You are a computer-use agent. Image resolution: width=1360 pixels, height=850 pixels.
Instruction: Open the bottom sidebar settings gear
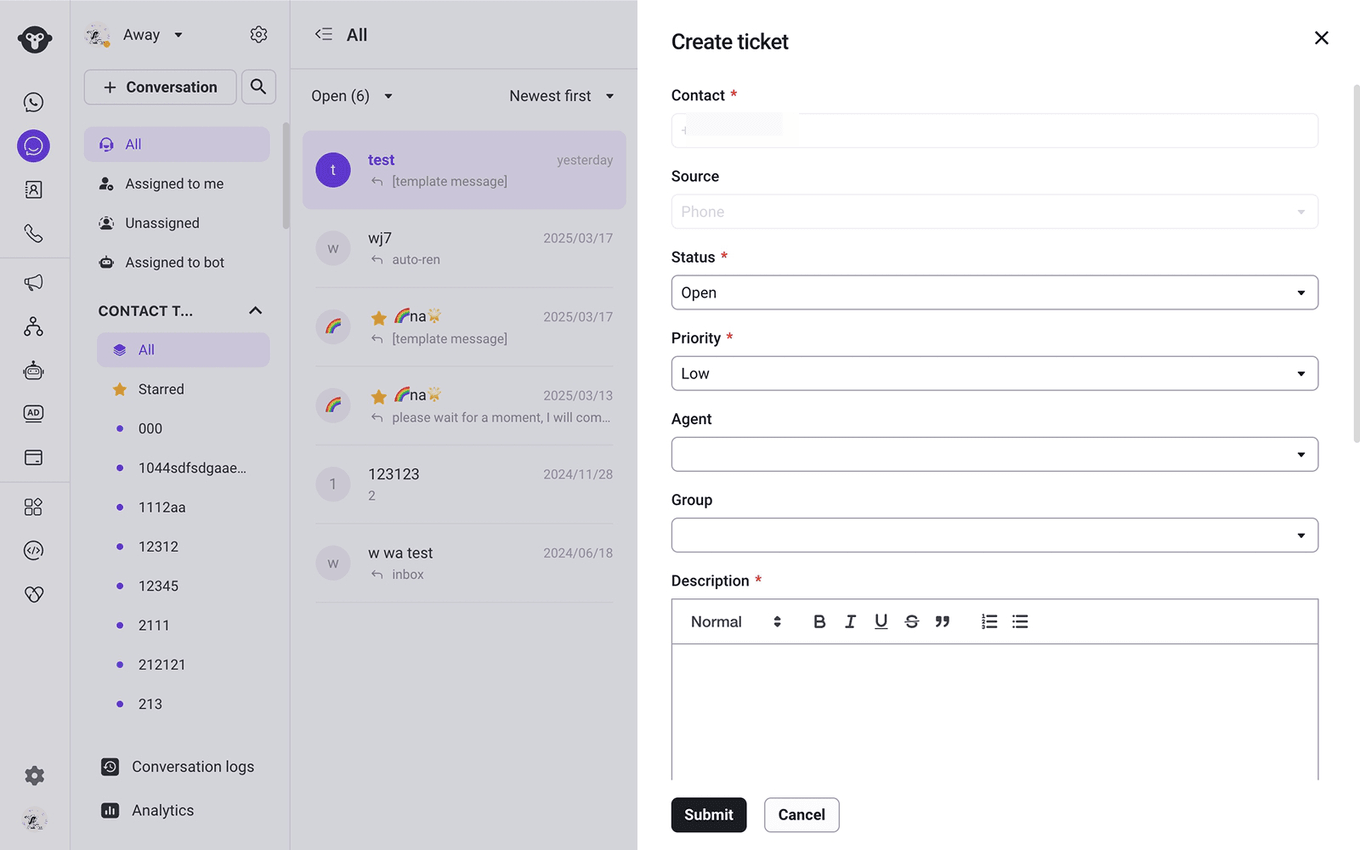pyautogui.click(x=34, y=776)
